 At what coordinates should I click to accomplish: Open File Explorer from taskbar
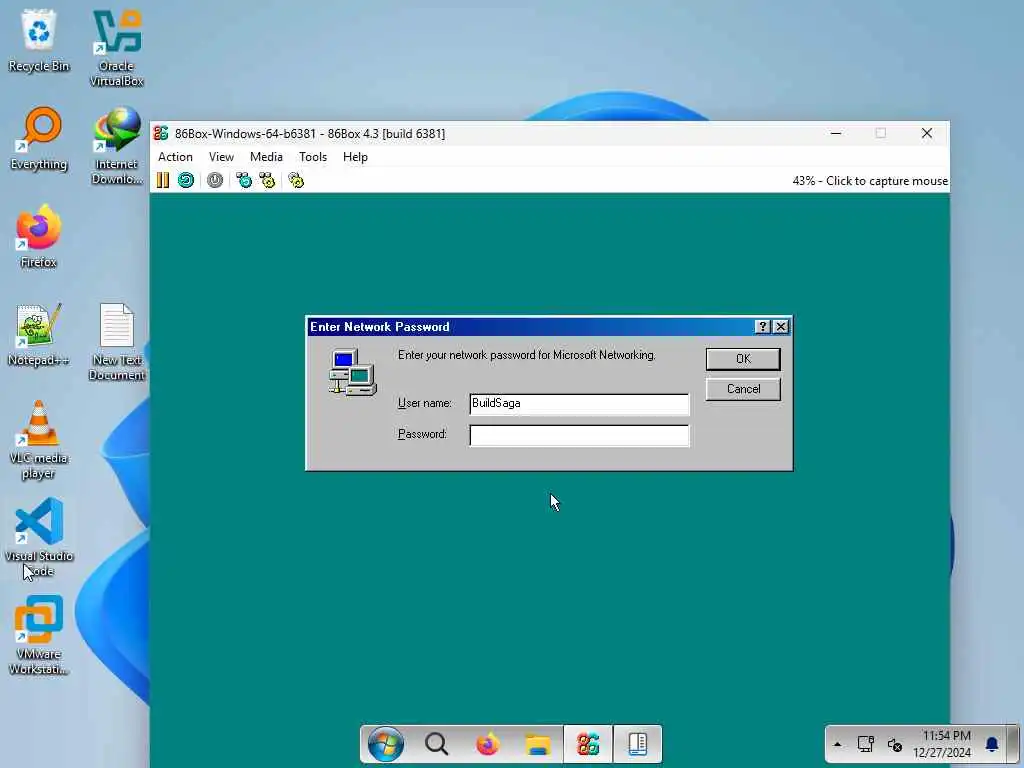pos(537,744)
